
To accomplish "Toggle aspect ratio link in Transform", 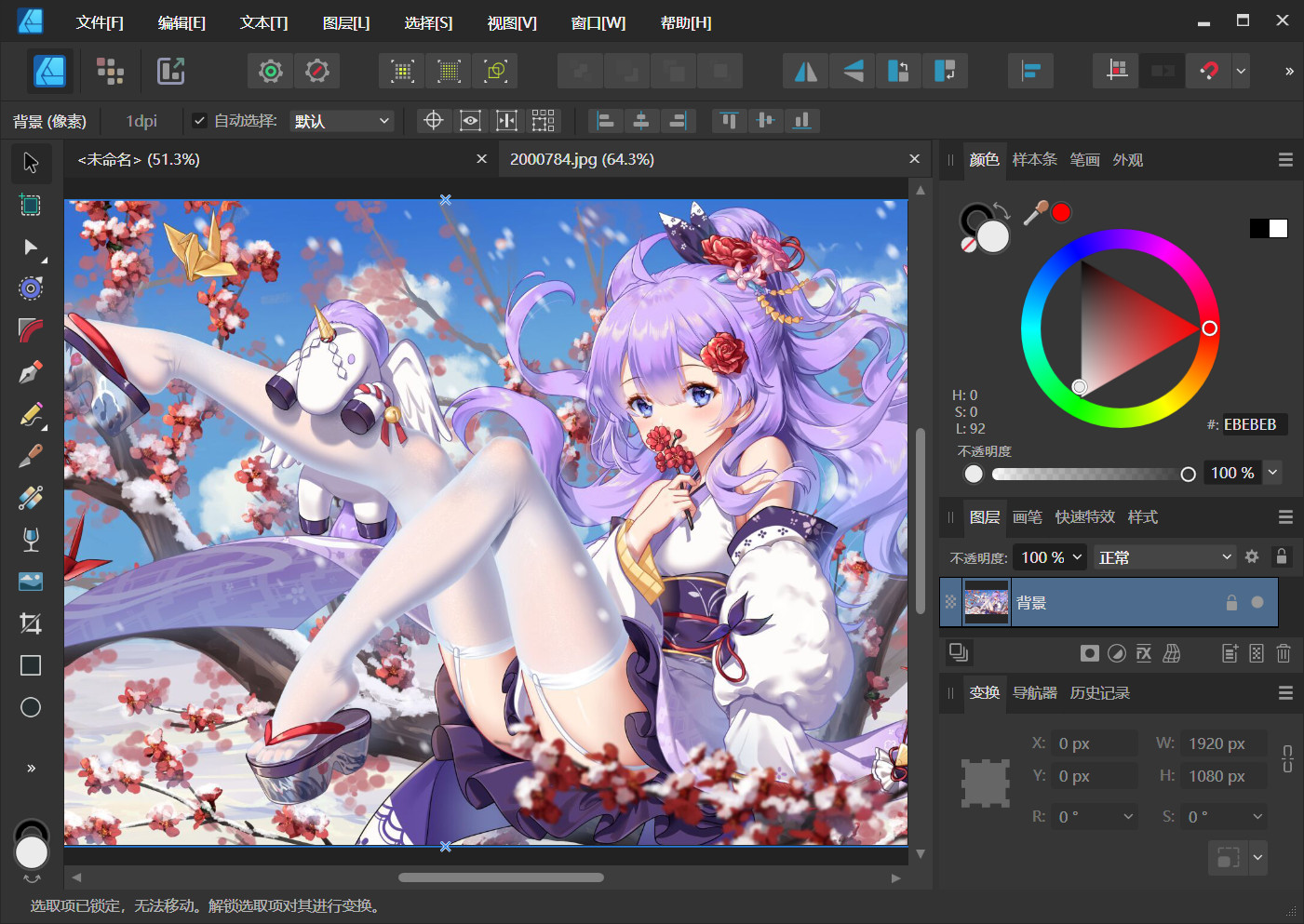I will point(1287,758).
